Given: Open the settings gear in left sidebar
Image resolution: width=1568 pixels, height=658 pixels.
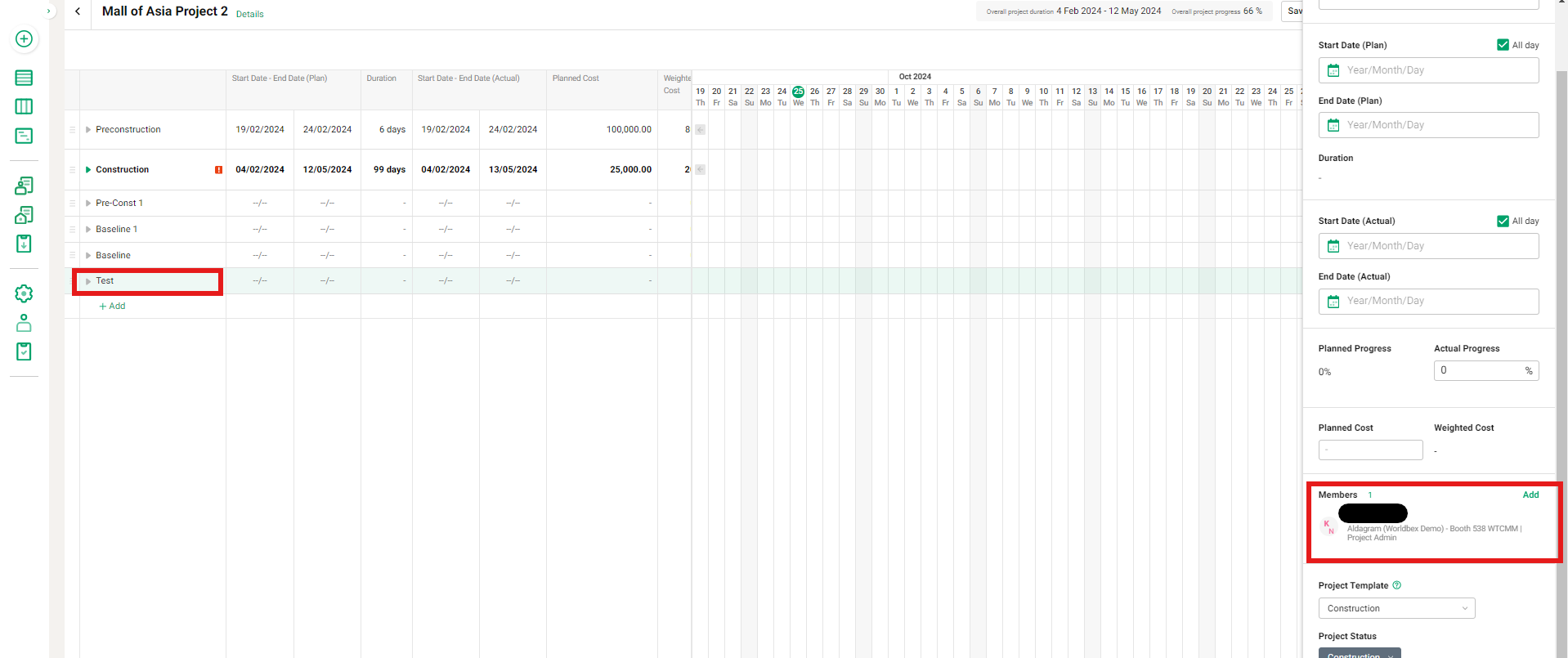Looking at the screenshot, I should (x=24, y=293).
